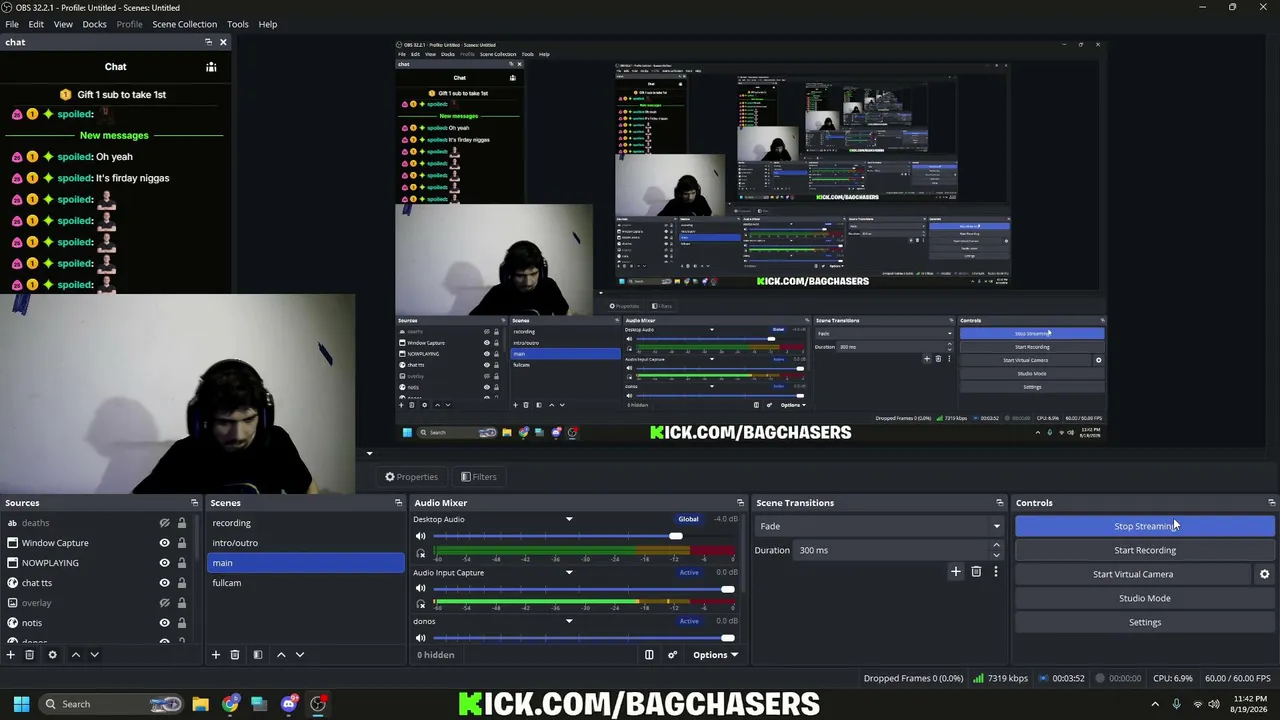Move source down in the Sources list

[x=94, y=655]
